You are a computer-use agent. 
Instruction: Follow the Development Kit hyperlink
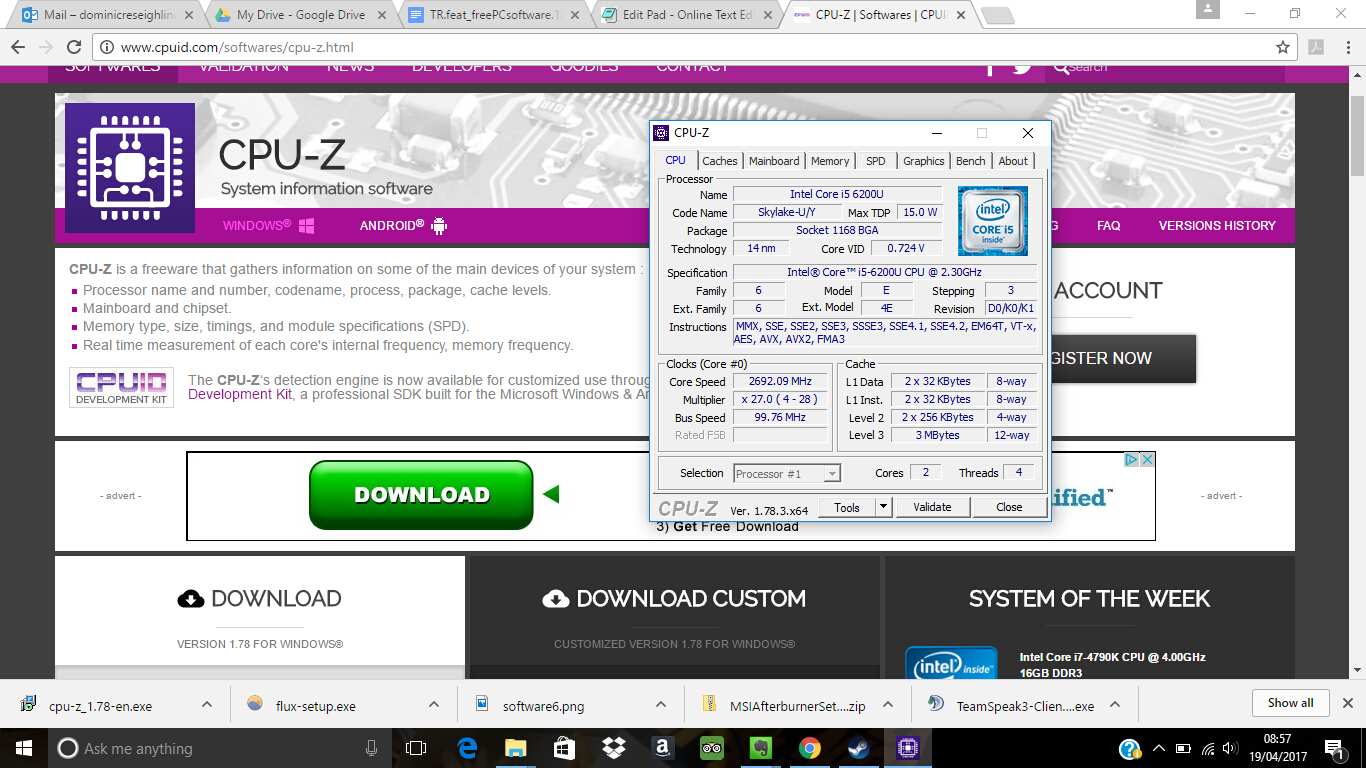pyautogui.click(x=240, y=395)
